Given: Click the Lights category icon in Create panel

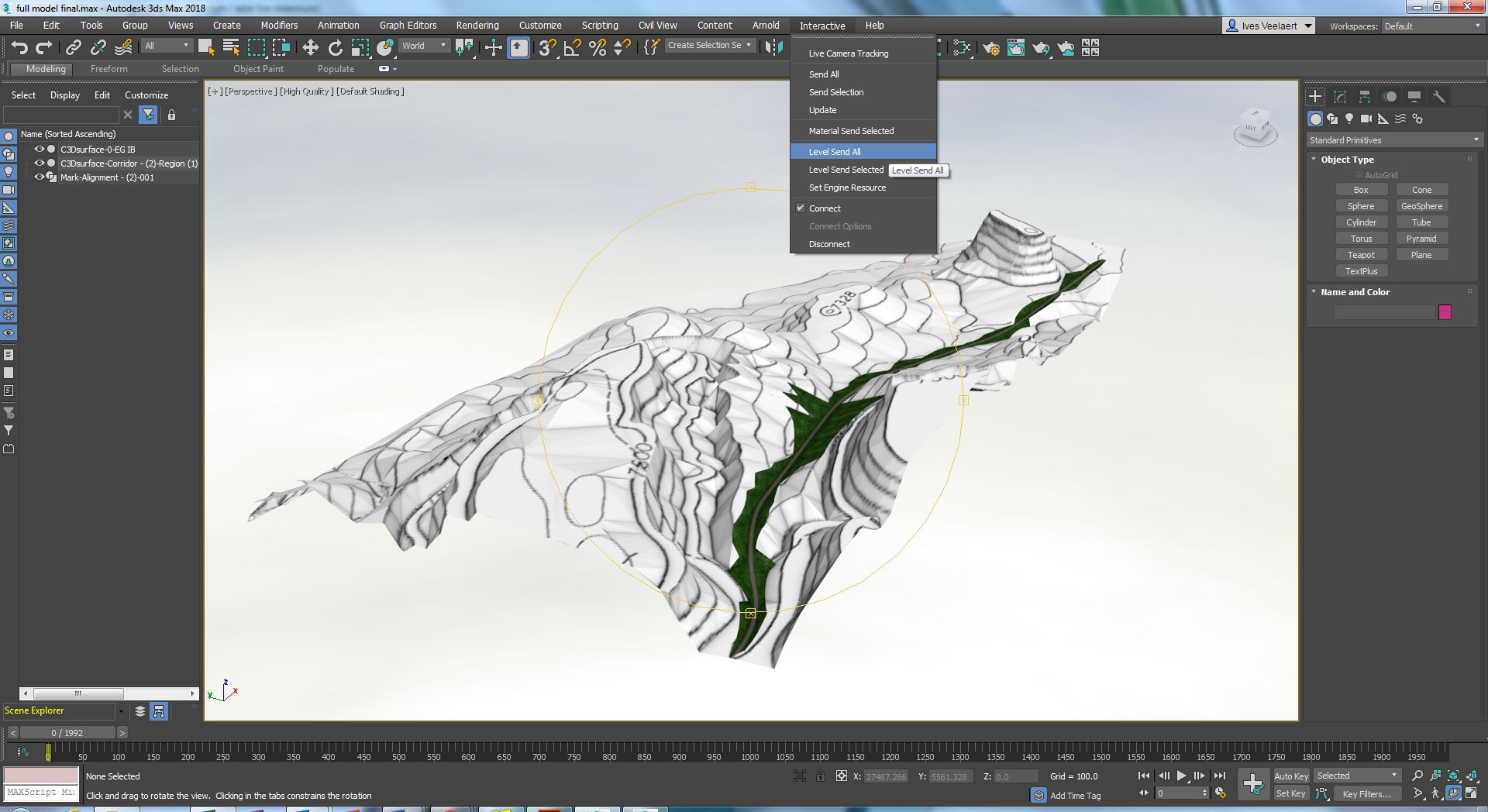Looking at the screenshot, I should coord(1349,119).
